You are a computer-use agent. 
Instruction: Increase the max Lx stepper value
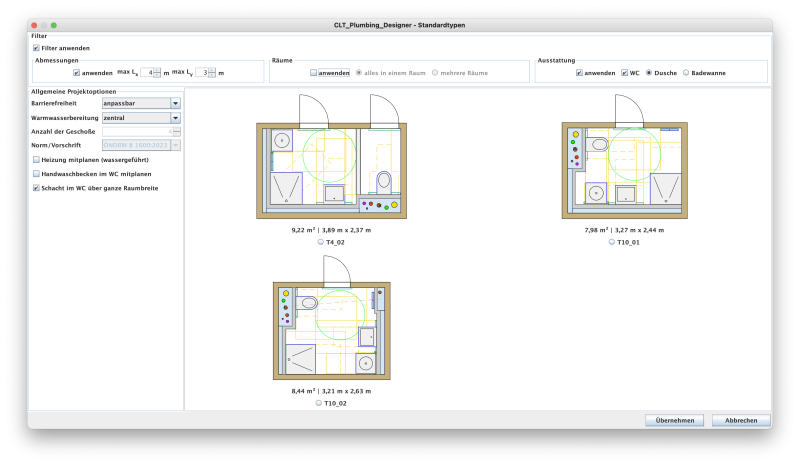tap(156, 70)
